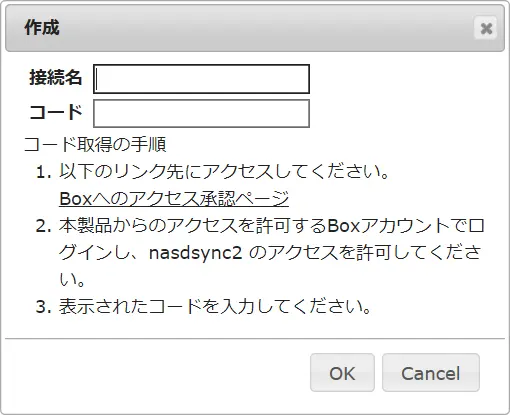Screen dimensions: 510x415
Task: Click step one text 以下のリンク先にアクセスしてください
Action: tap(224, 172)
